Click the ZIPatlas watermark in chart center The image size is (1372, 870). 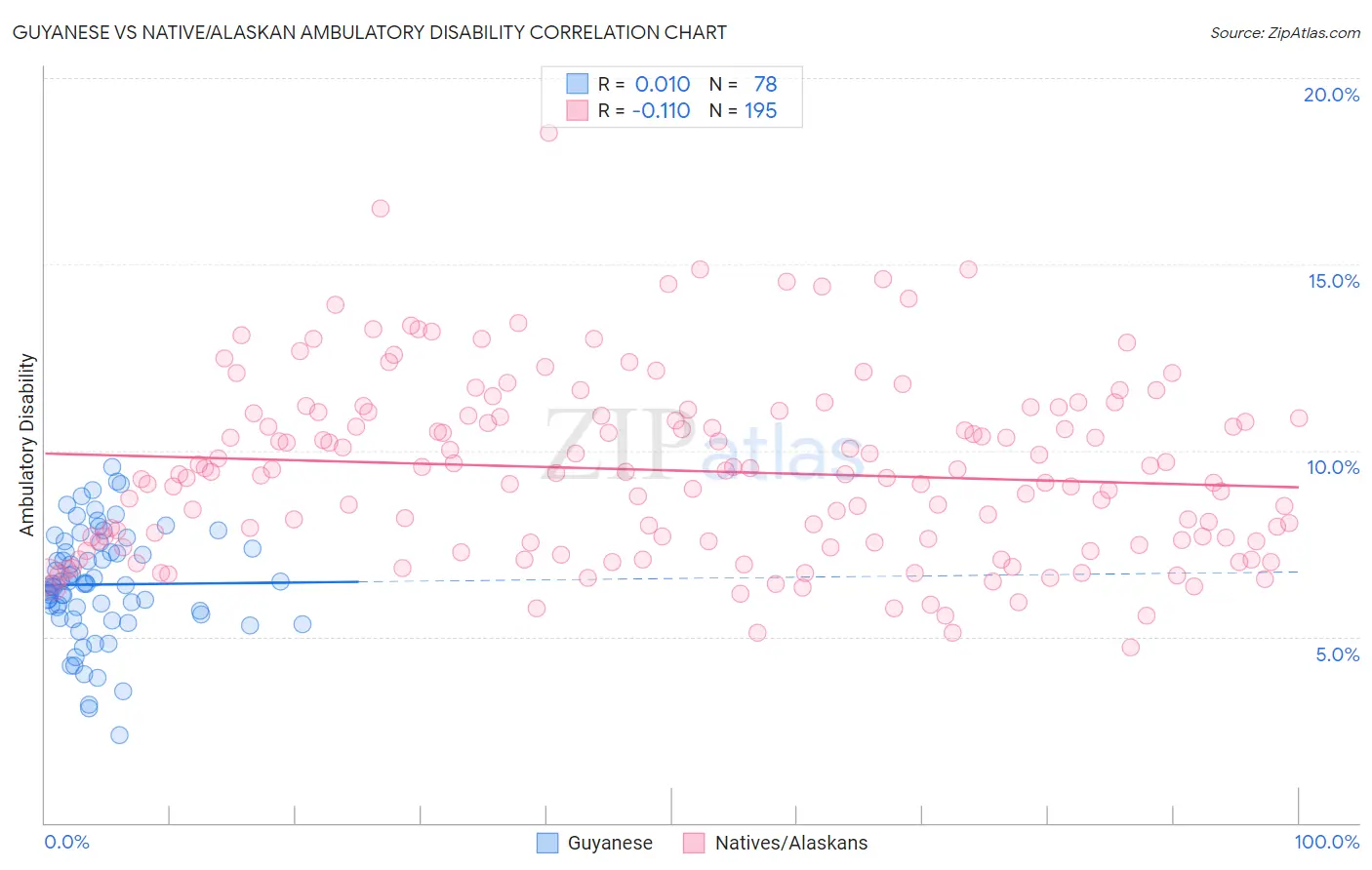point(705,445)
